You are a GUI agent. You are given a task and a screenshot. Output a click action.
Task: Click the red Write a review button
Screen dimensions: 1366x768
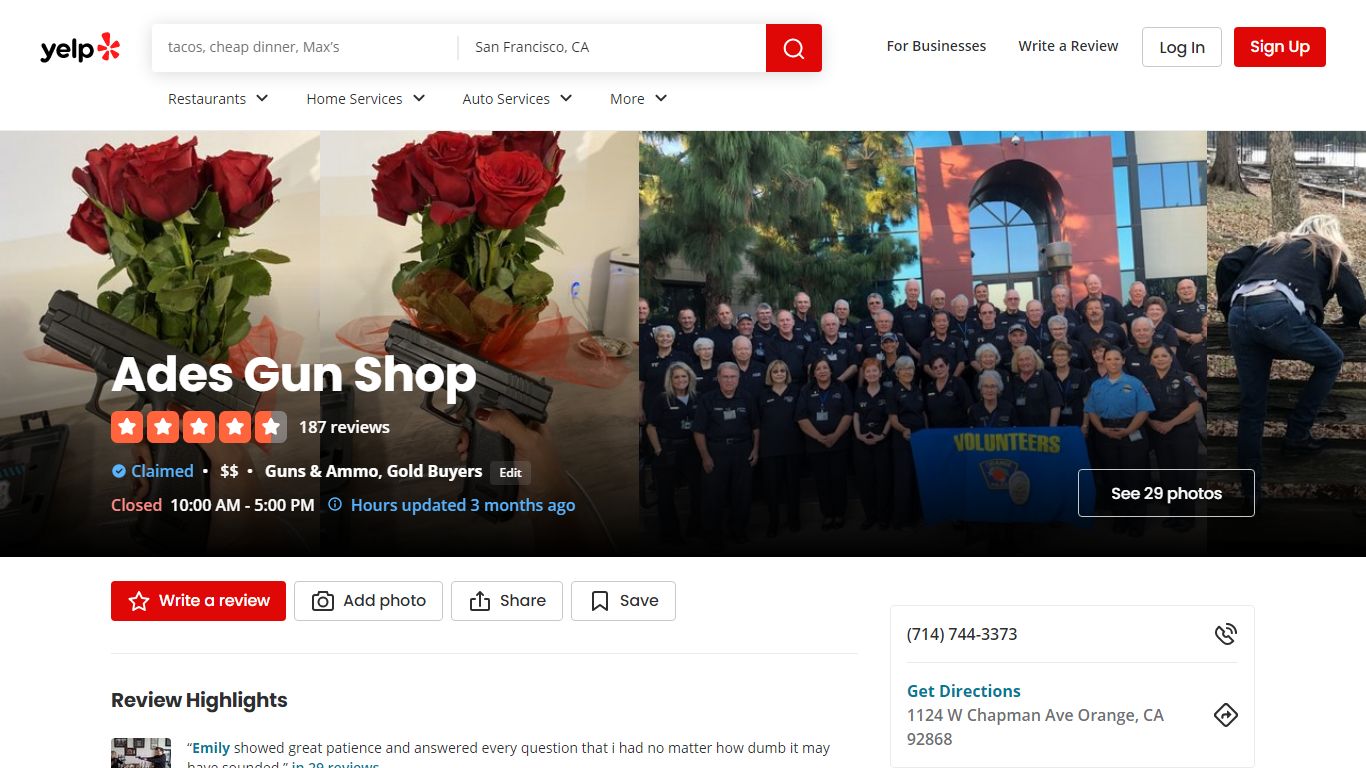coord(198,601)
